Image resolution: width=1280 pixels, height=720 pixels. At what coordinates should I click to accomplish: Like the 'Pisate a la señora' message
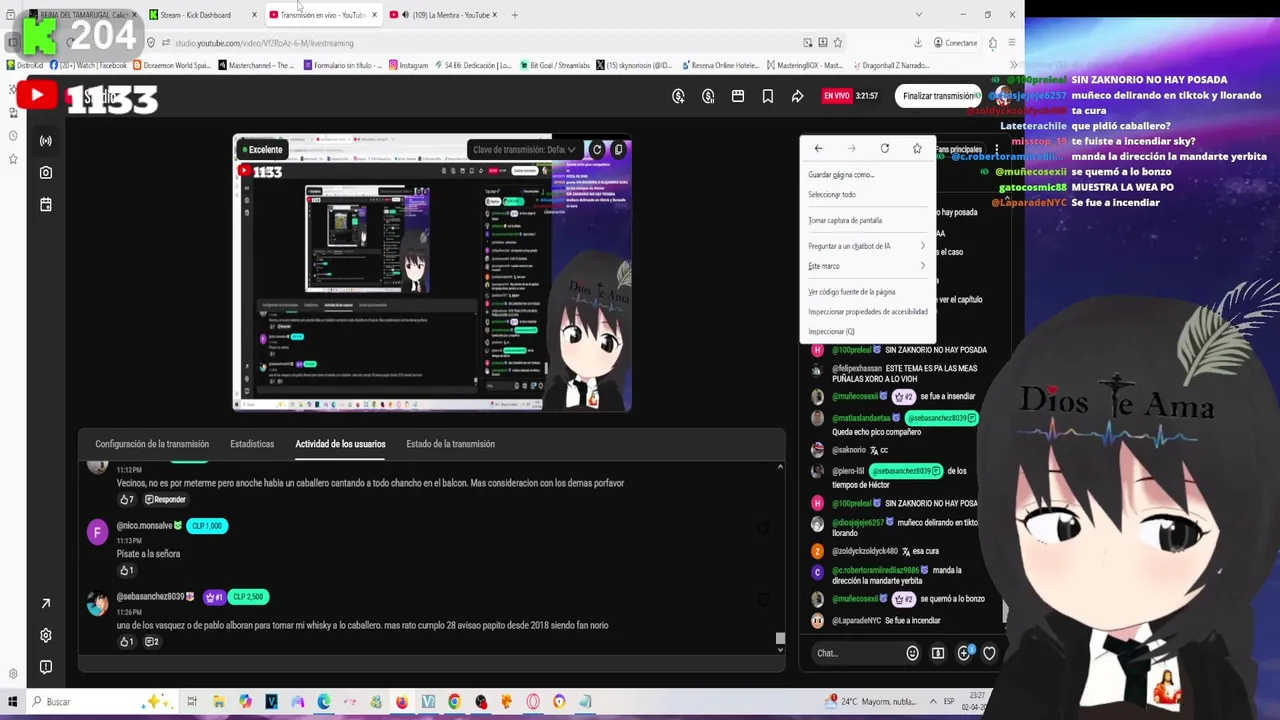point(126,570)
